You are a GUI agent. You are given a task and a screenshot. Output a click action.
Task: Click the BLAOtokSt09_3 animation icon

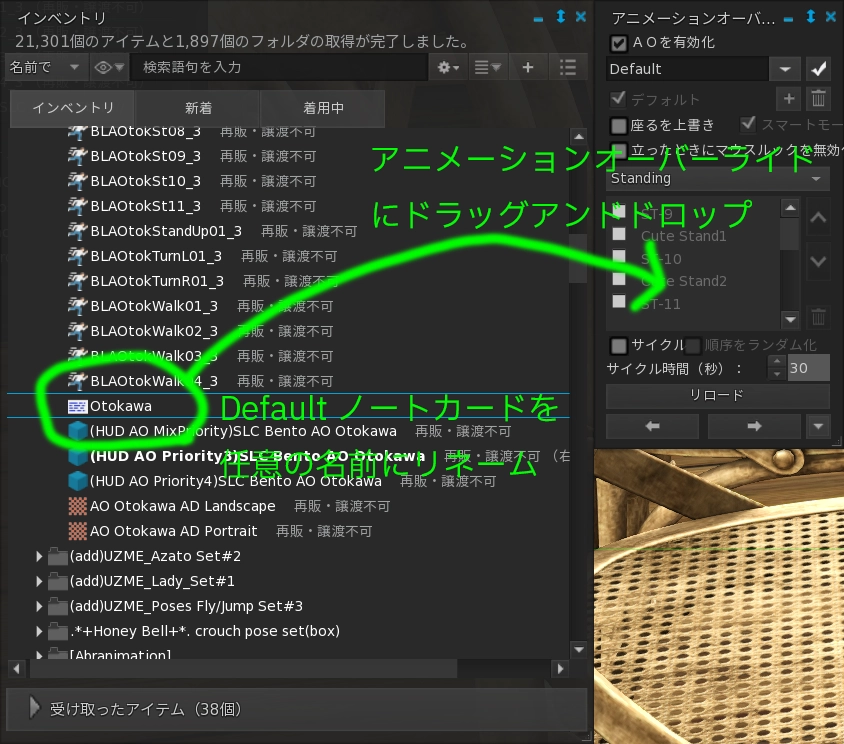(78, 156)
